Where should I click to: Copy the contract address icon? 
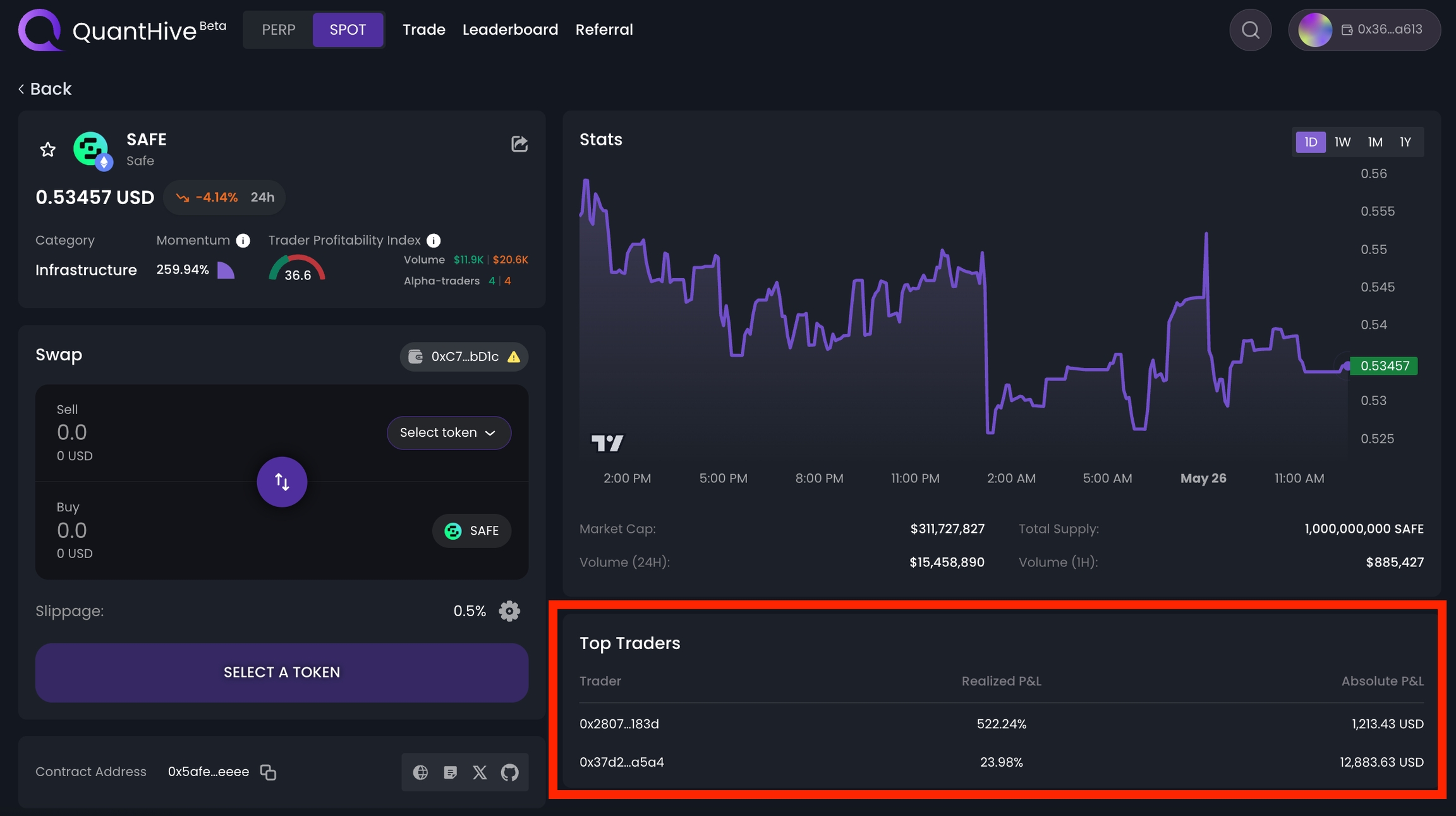(269, 772)
